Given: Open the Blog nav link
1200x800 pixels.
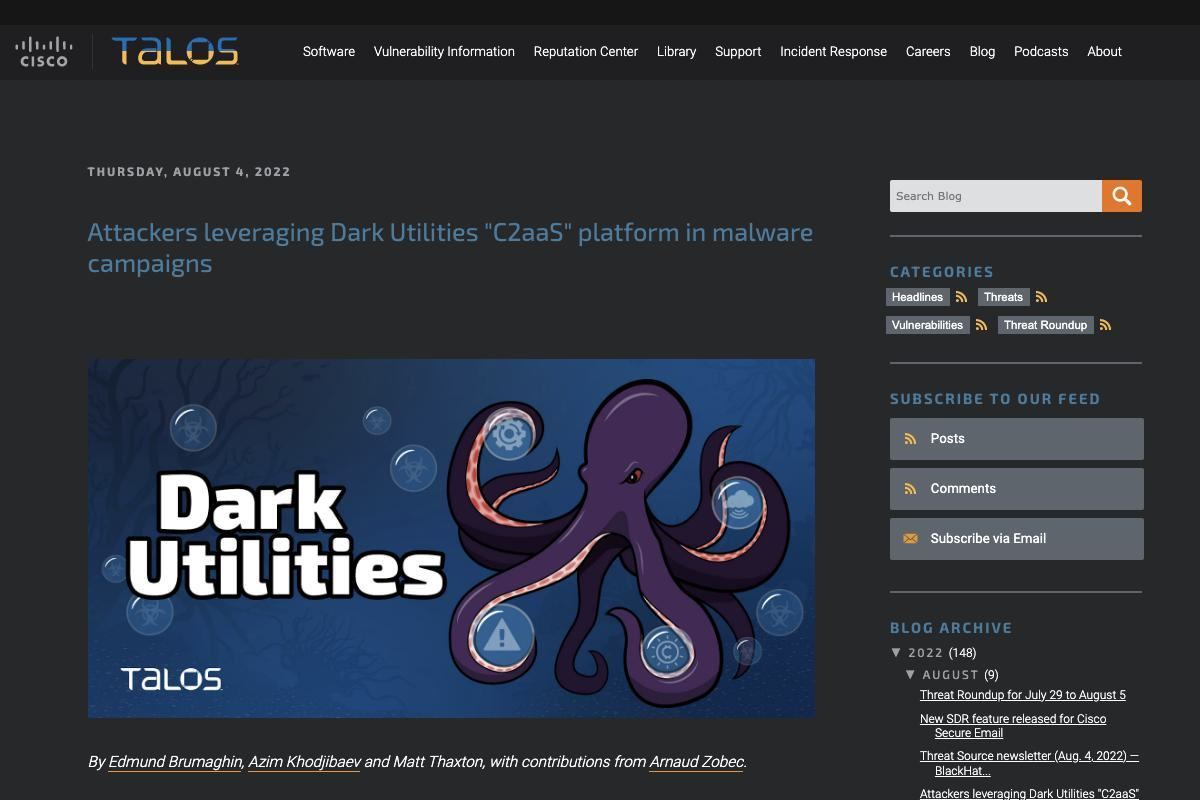Looking at the screenshot, I should click(982, 52).
